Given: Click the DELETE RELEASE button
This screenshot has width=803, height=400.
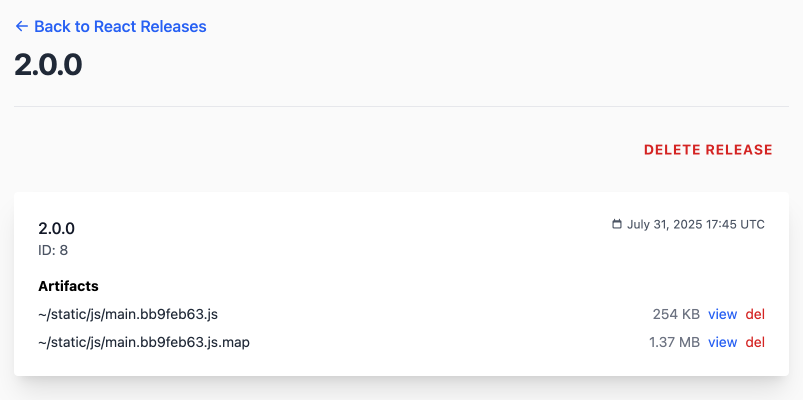Looking at the screenshot, I should tap(708, 150).
